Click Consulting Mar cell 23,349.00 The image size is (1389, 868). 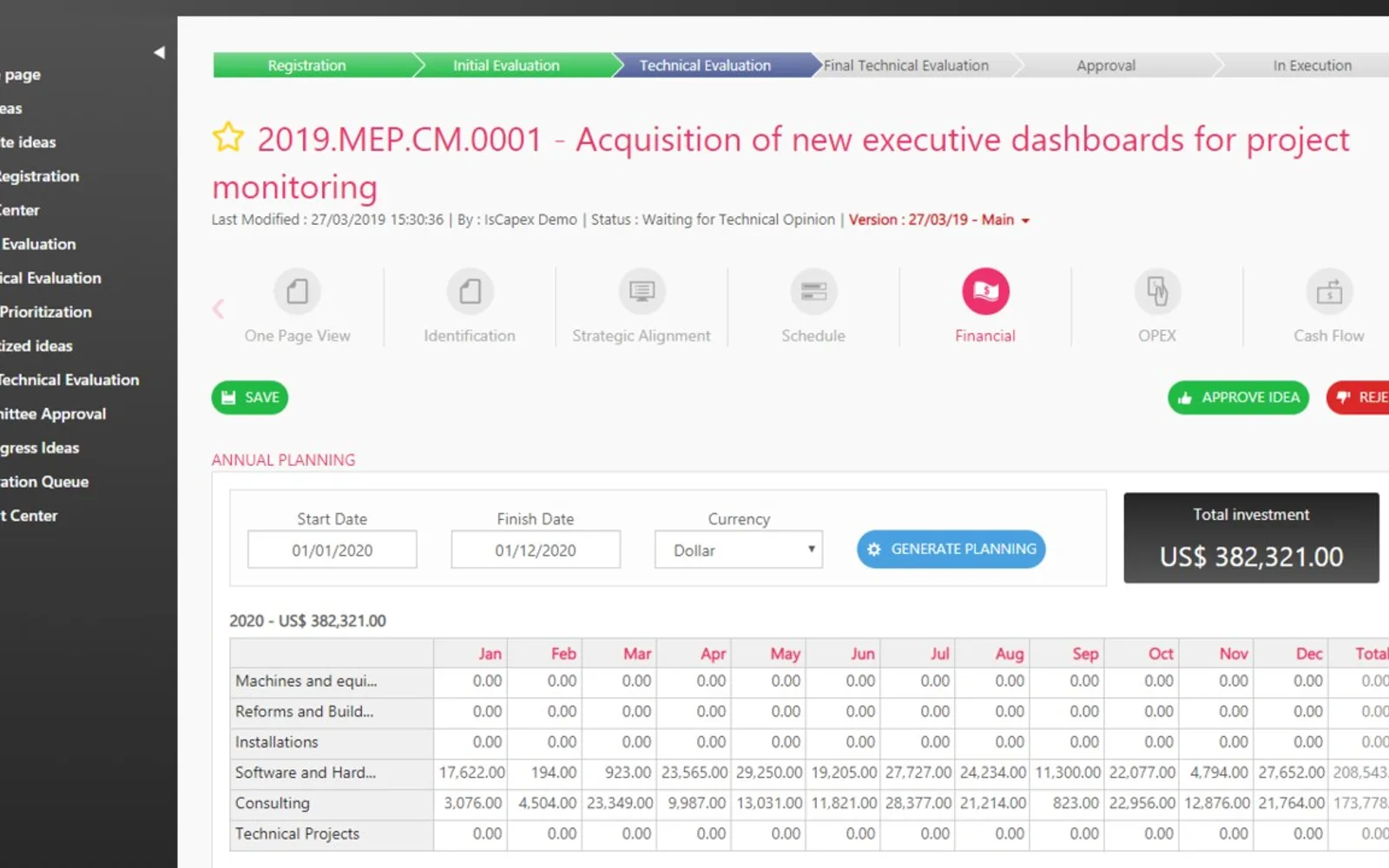619,803
